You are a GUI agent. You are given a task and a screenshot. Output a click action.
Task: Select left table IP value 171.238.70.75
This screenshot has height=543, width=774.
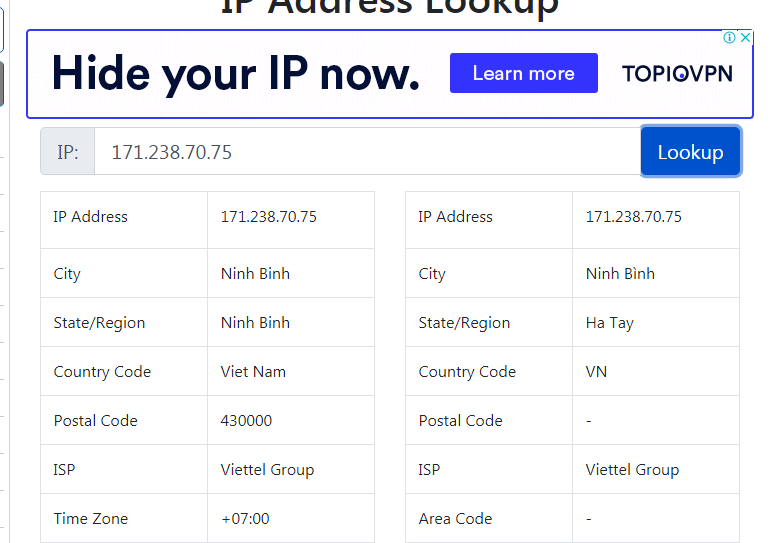269,217
